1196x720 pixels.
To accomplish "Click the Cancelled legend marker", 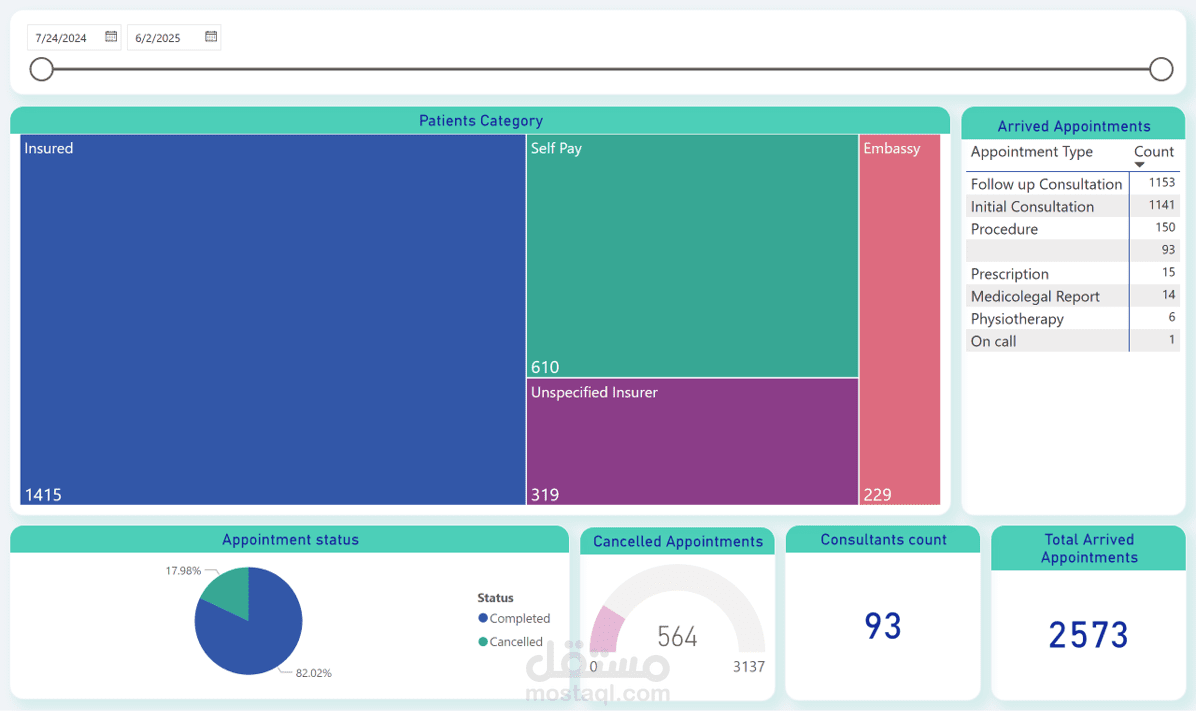I will point(483,641).
